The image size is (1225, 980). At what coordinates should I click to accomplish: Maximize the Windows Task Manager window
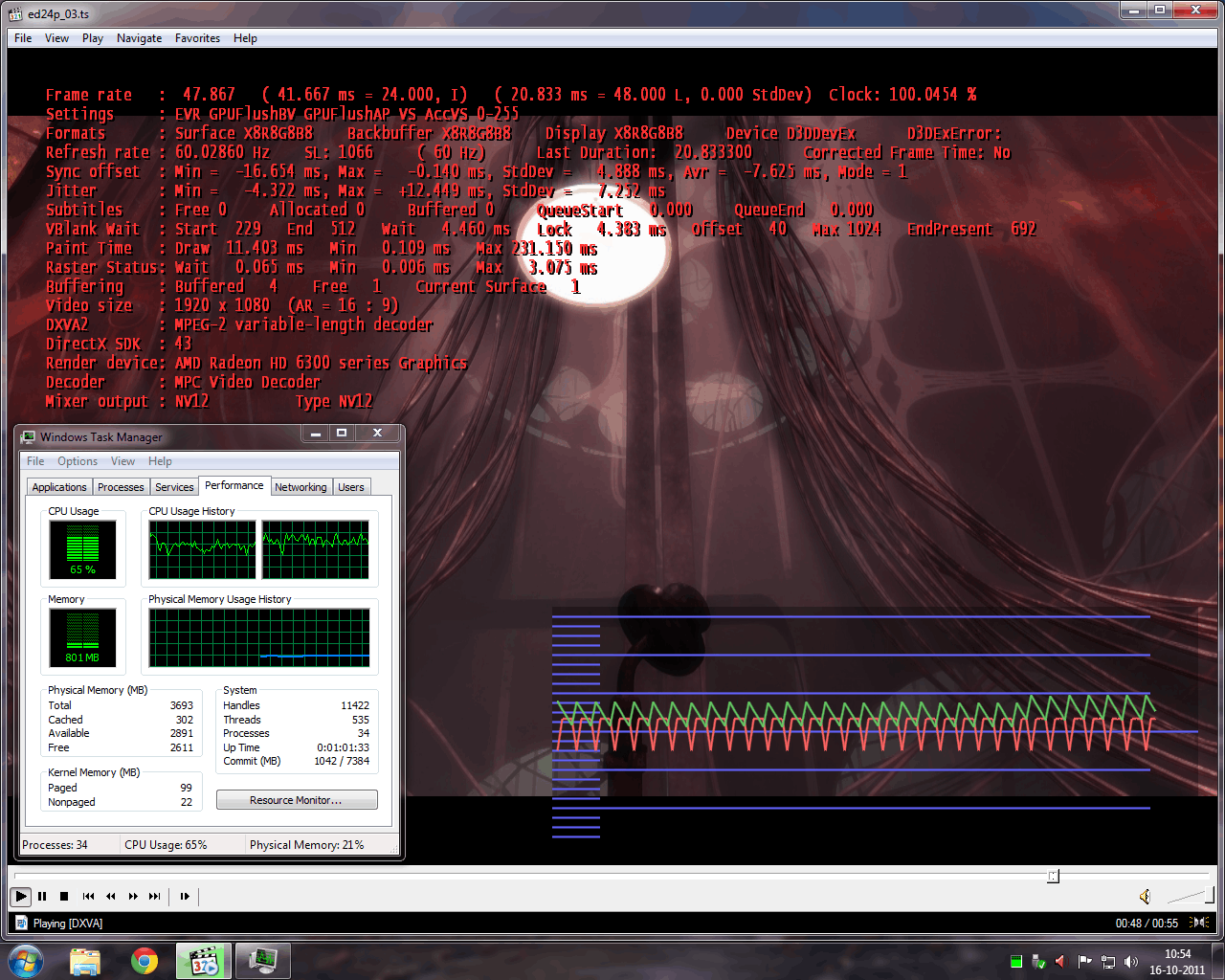pos(341,434)
